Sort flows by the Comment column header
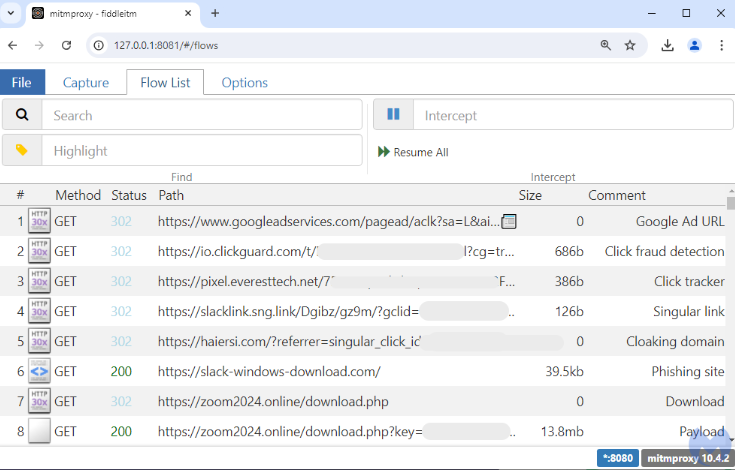Image resolution: width=735 pixels, height=470 pixels. click(x=617, y=195)
